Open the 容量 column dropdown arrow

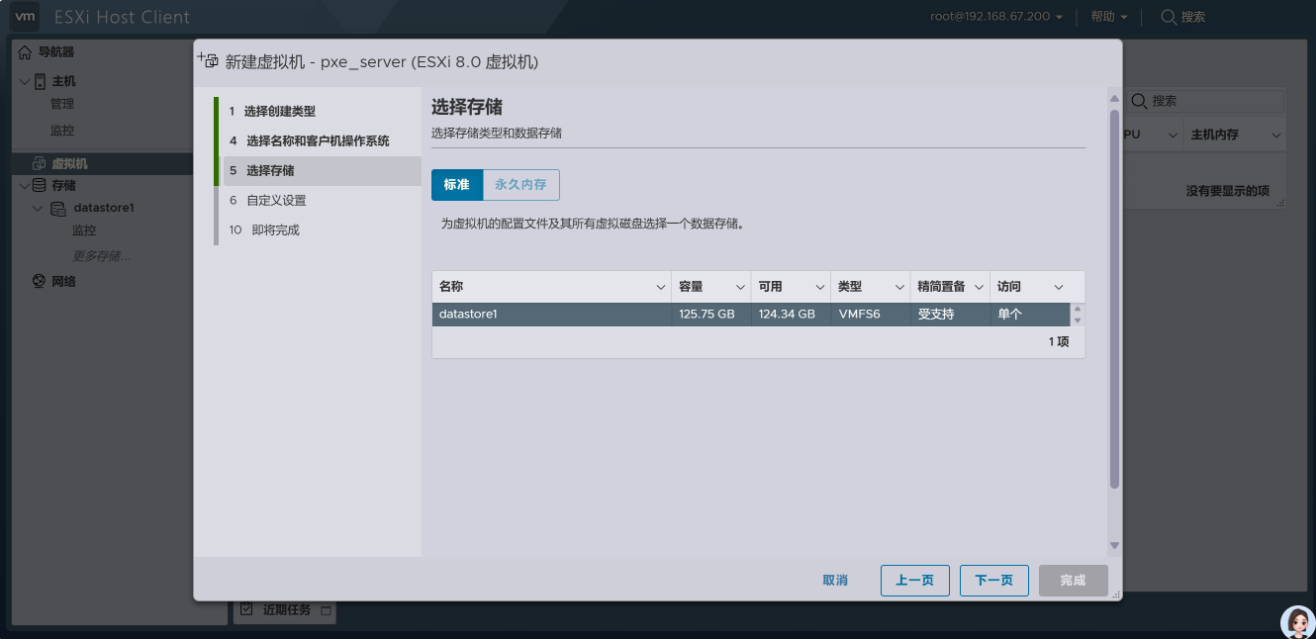(740, 287)
